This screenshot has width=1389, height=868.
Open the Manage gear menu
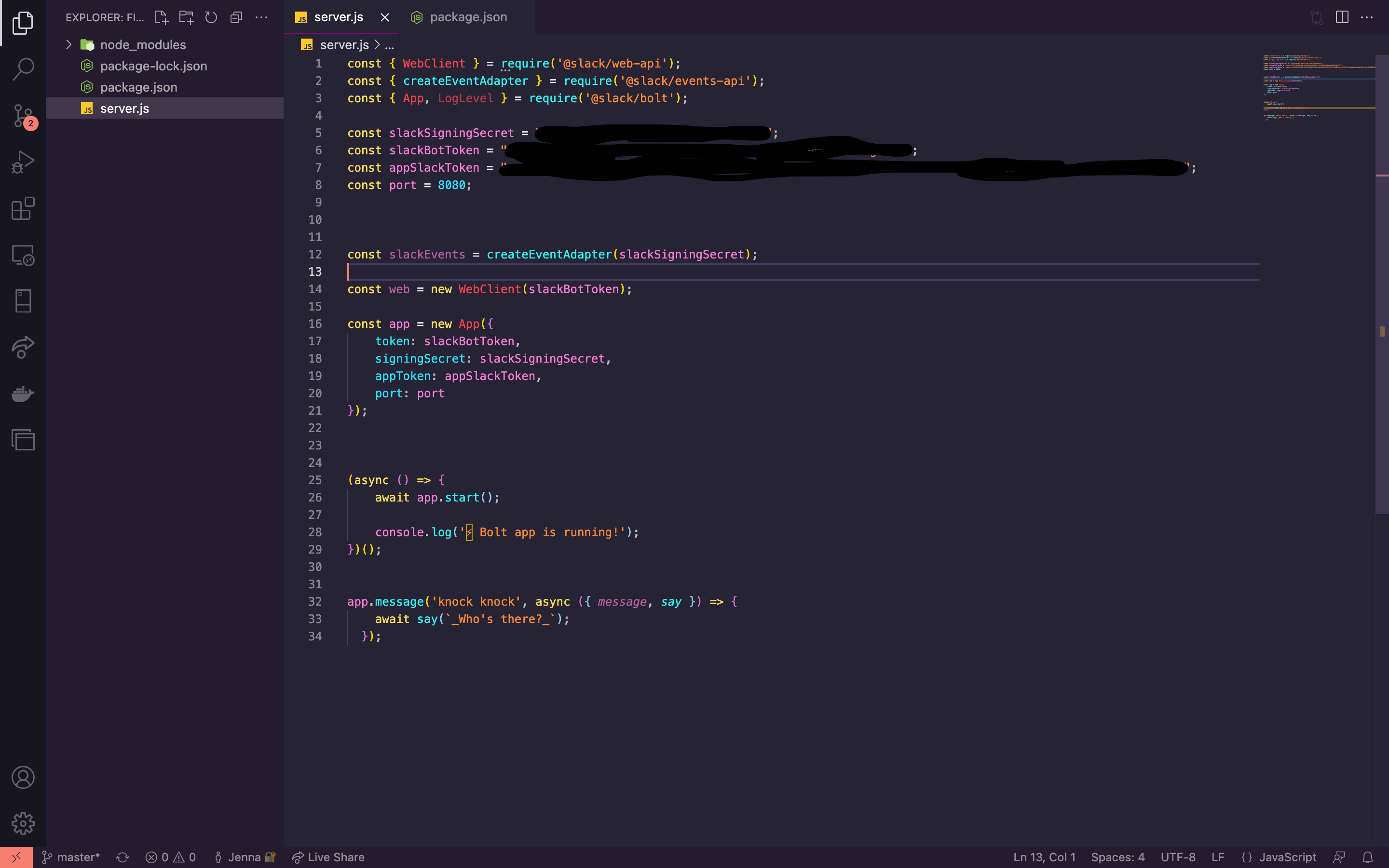pyautogui.click(x=23, y=823)
